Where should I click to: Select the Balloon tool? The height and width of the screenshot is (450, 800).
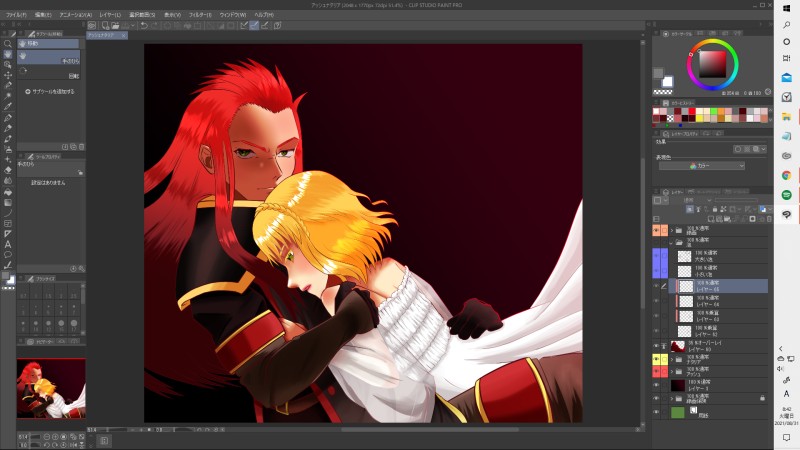tap(8, 255)
